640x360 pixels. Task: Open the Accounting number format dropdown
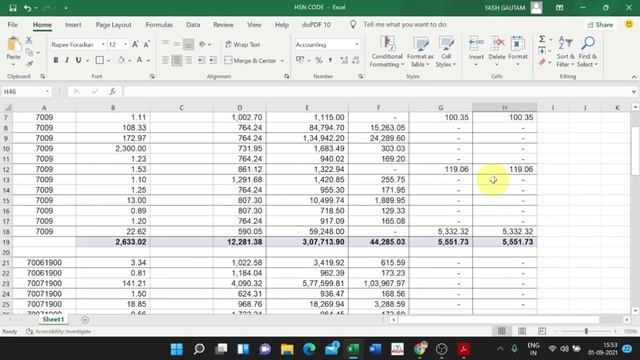(356, 44)
